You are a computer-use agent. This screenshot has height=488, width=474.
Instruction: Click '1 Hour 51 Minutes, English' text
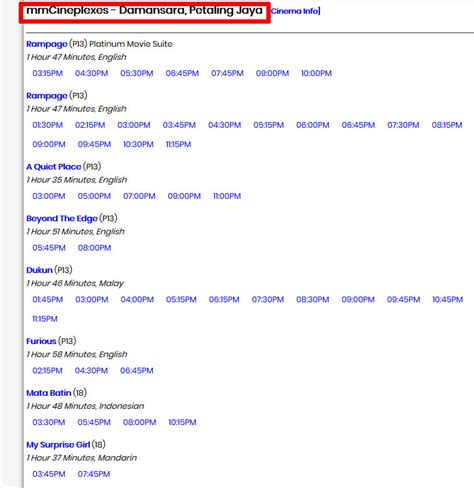75,232
